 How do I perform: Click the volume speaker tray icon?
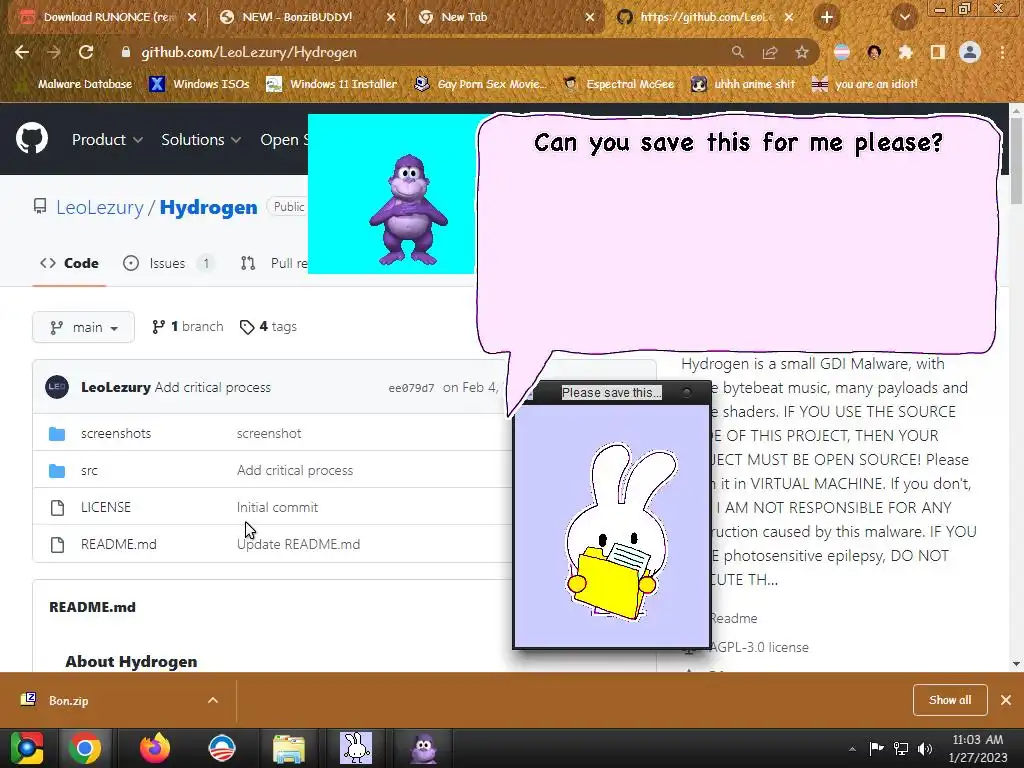click(925, 749)
